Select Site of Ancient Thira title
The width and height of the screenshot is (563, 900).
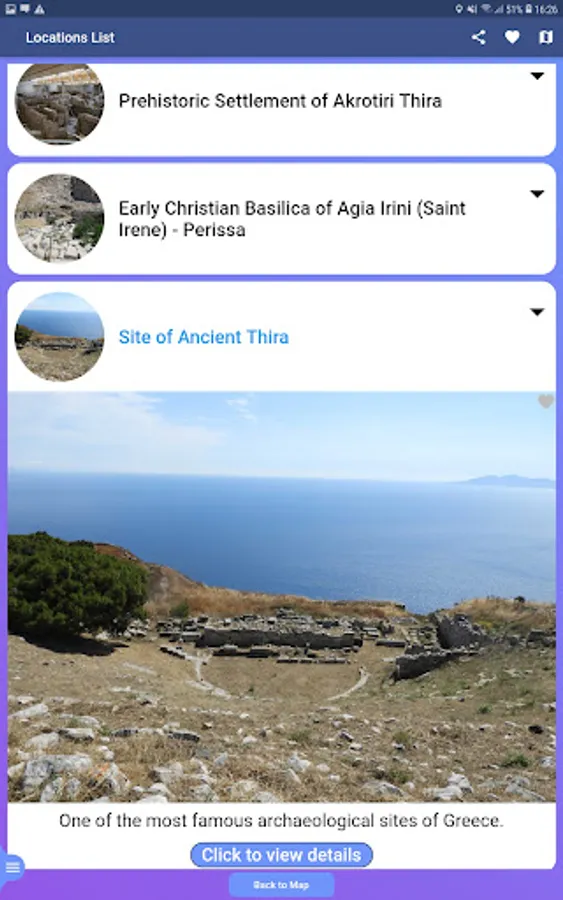(x=204, y=337)
